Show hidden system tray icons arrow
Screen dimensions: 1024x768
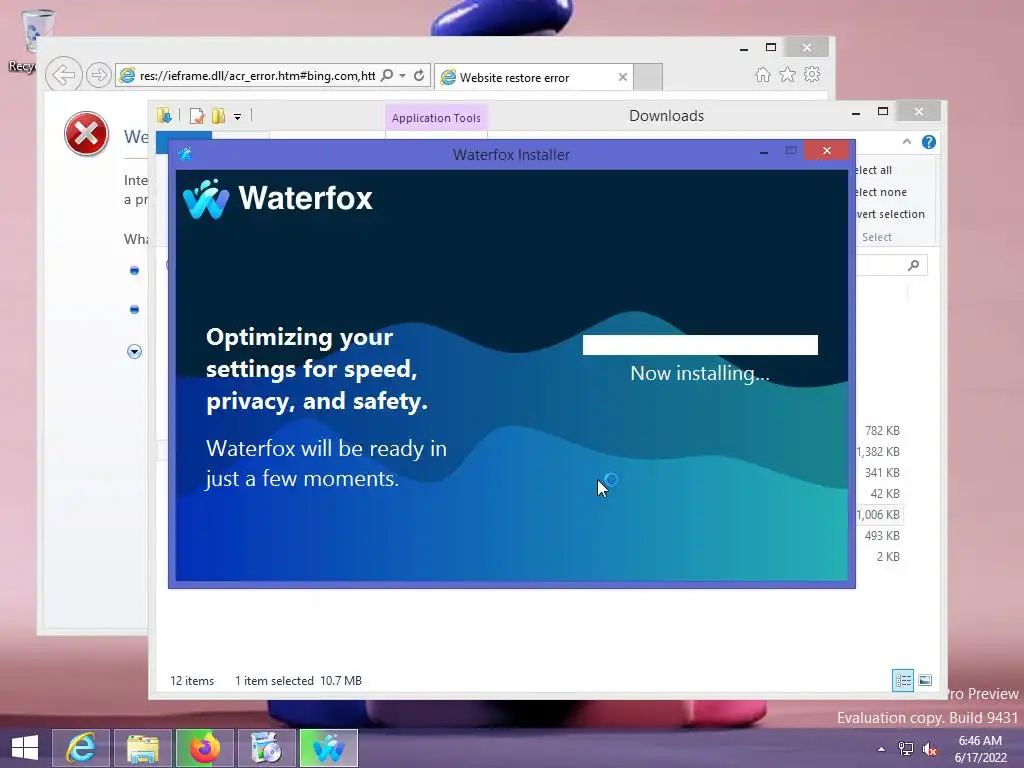coord(881,749)
